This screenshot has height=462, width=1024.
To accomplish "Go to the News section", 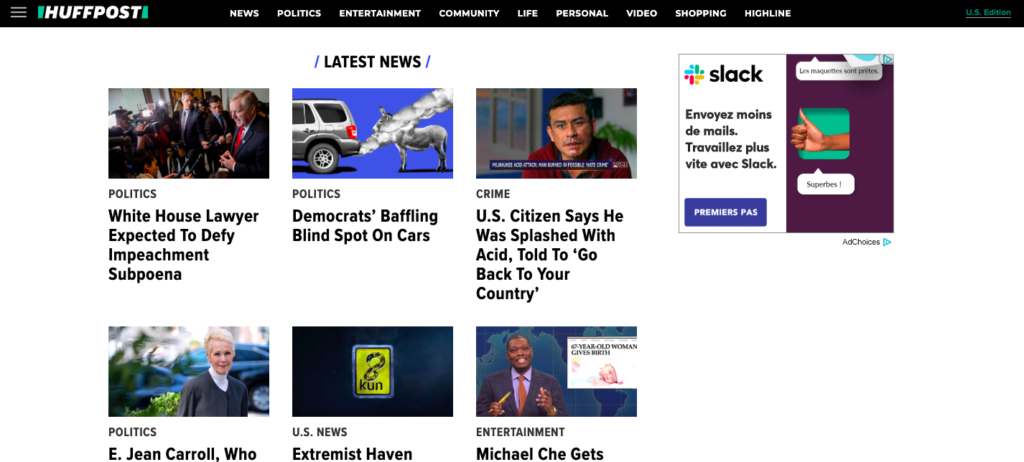I will [x=244, y=13].
